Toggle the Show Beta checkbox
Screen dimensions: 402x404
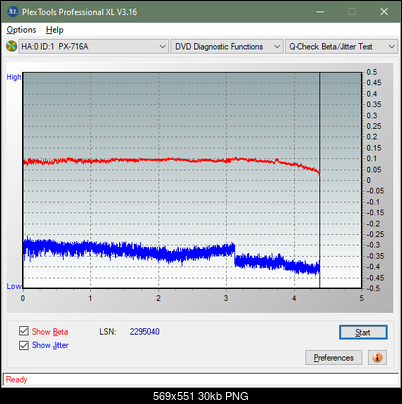[24, 331]
